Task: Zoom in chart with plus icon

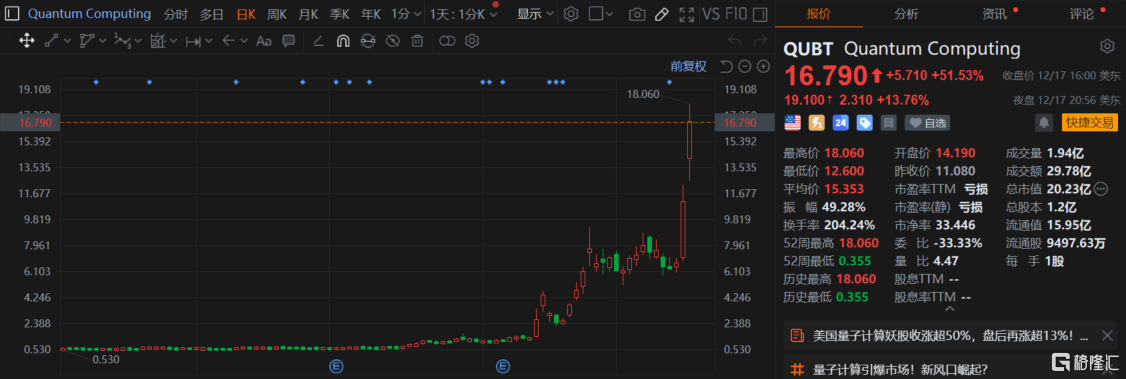Action: (763, 67)
